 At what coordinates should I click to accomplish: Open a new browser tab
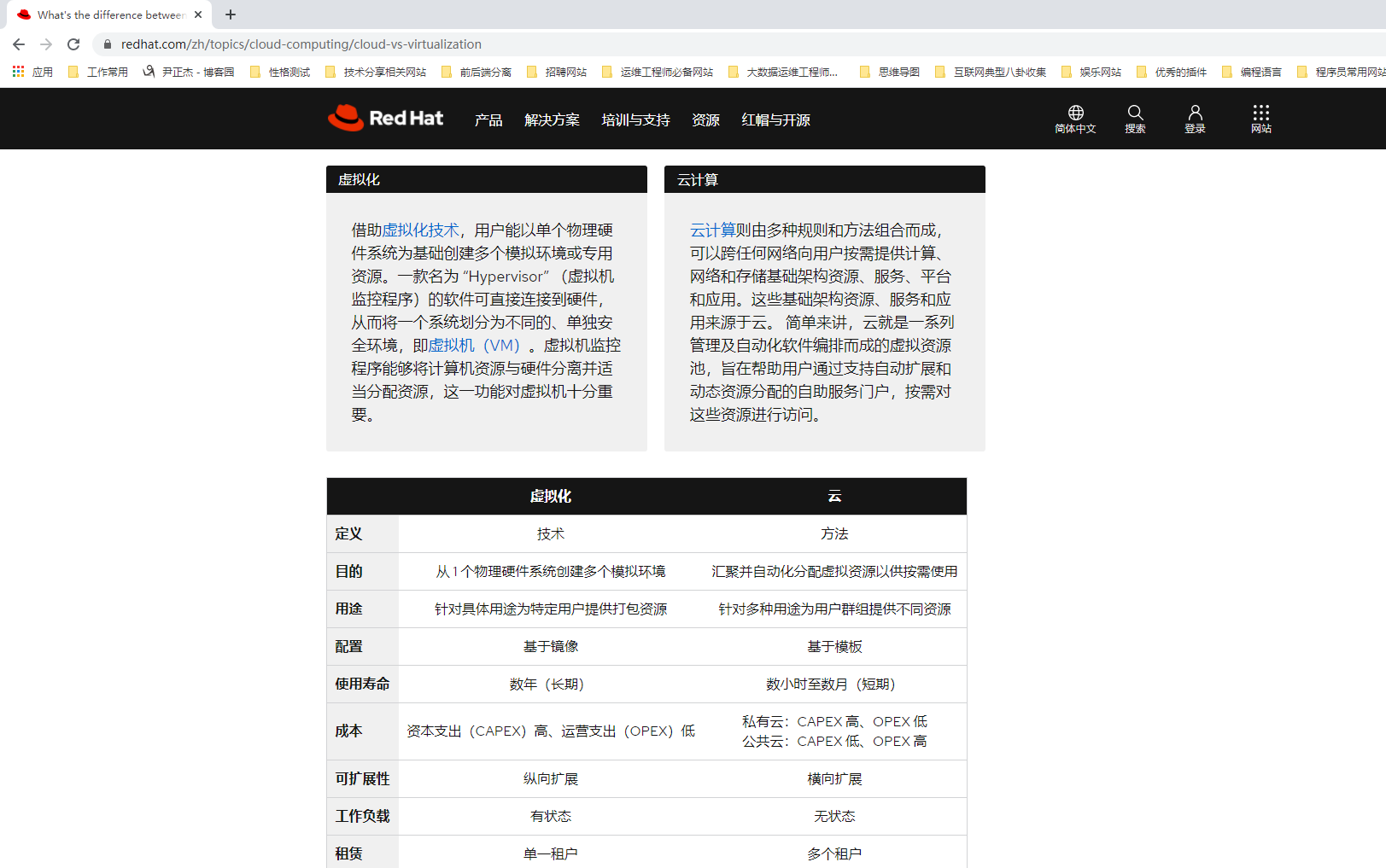pyautogui.click(x=231, y=15)
